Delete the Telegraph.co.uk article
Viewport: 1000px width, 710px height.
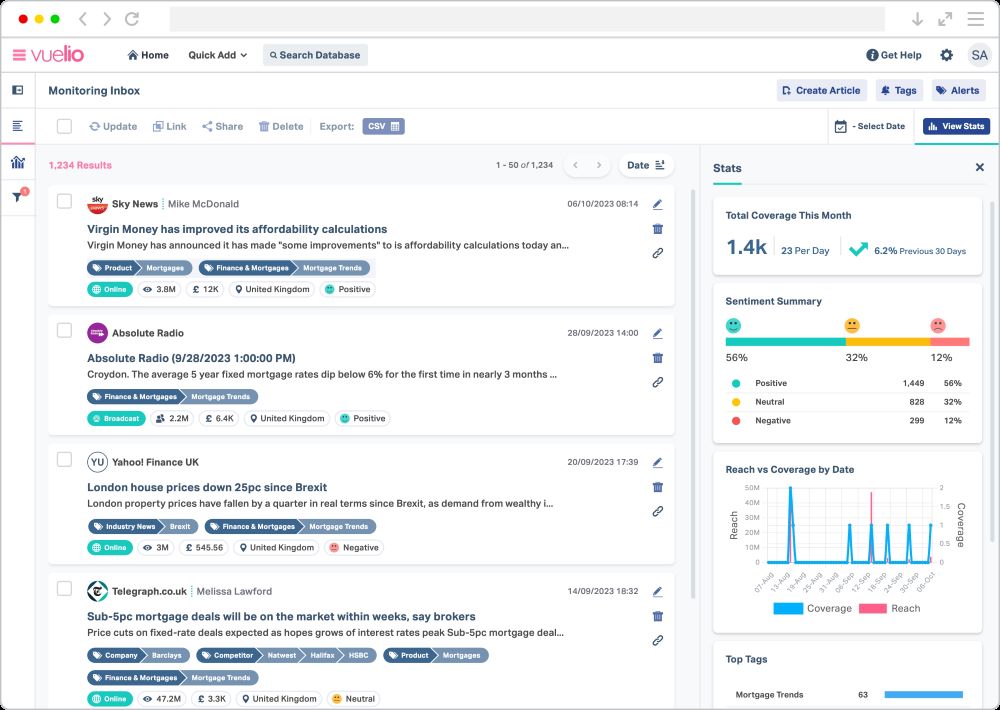tap(658, 616)
